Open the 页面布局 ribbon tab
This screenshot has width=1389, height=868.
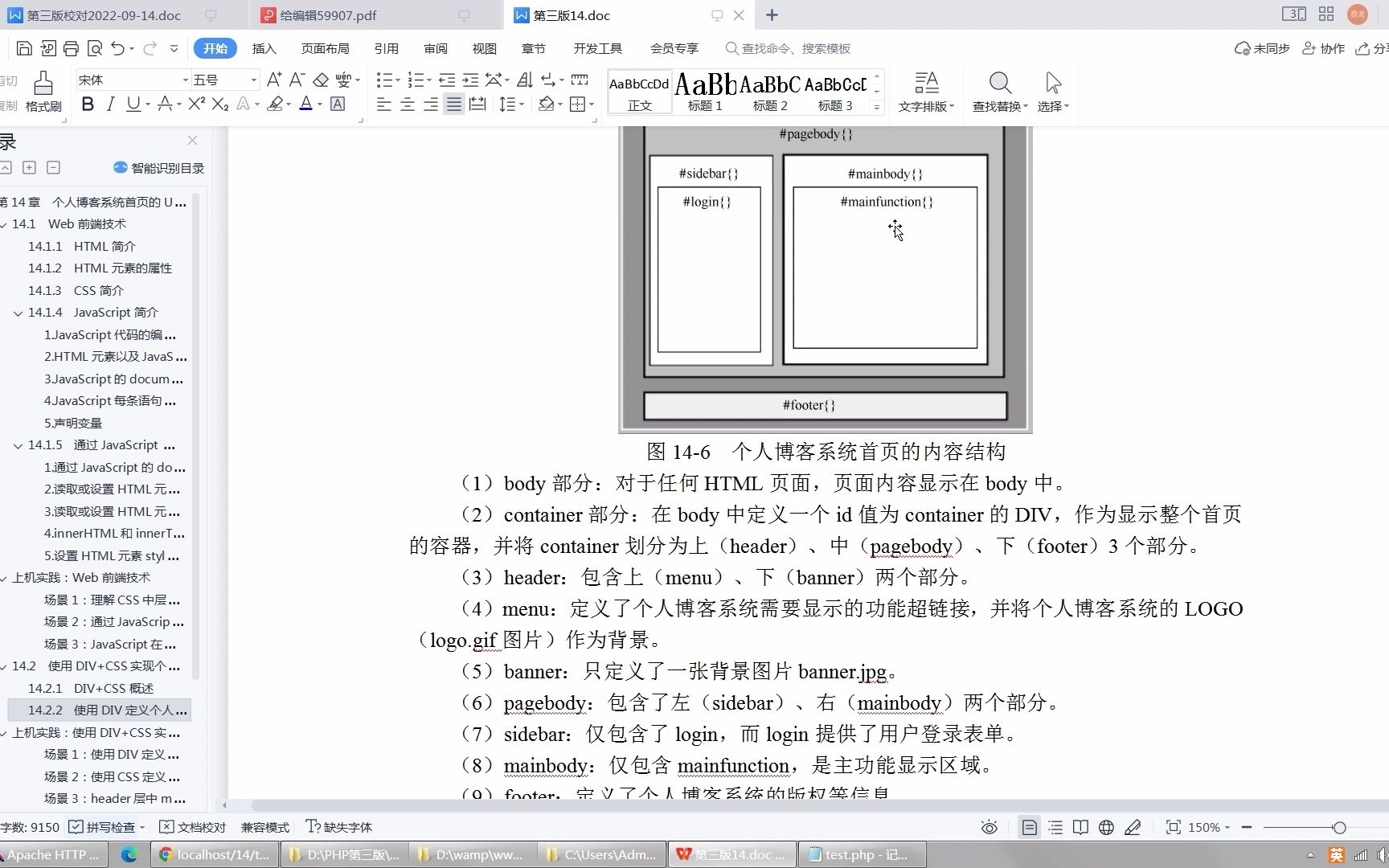click(325, 48)
